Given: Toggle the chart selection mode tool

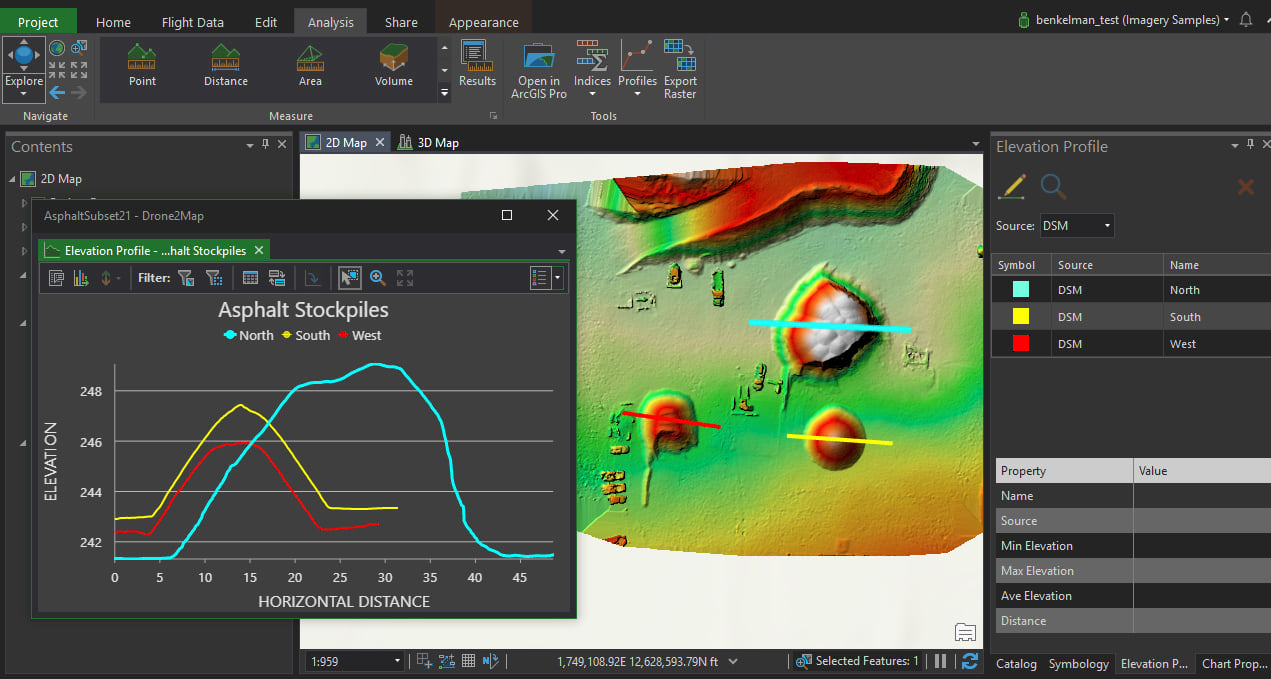Looking at the screenshot, I should (350, 278).
